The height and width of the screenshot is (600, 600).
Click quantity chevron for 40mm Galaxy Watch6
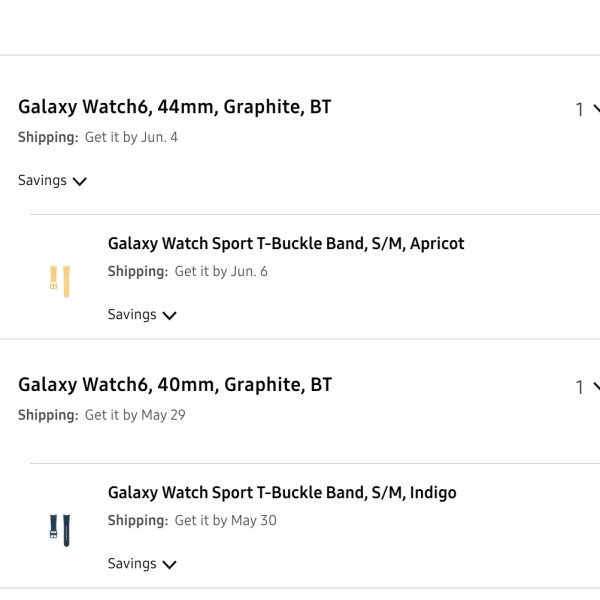tap(596, 387)
